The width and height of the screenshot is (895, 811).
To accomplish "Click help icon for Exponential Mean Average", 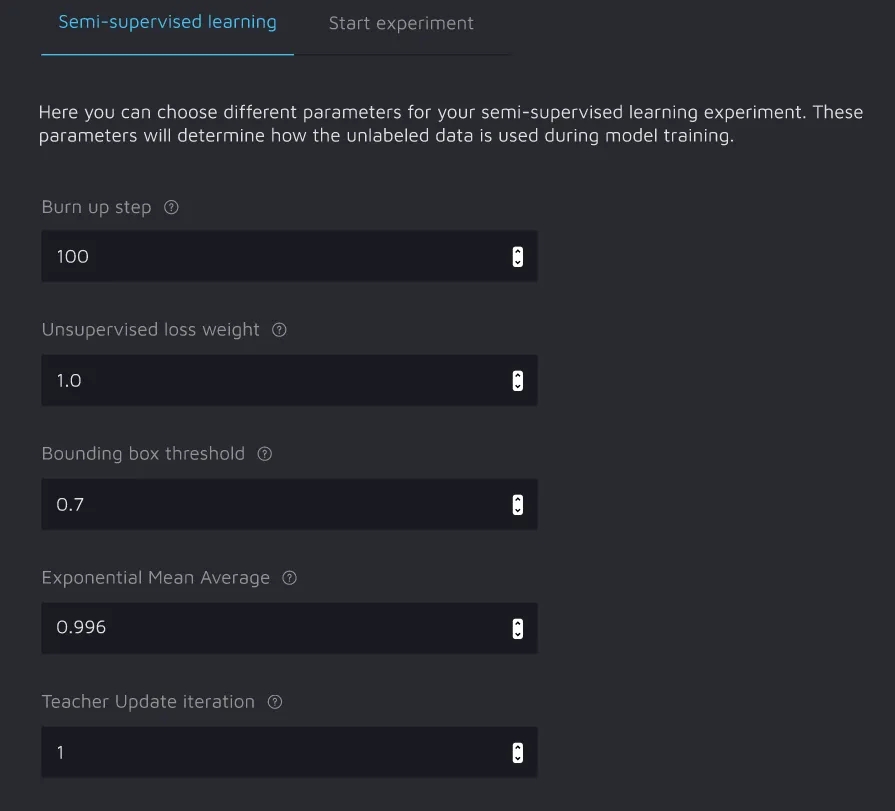I will 289,578.
